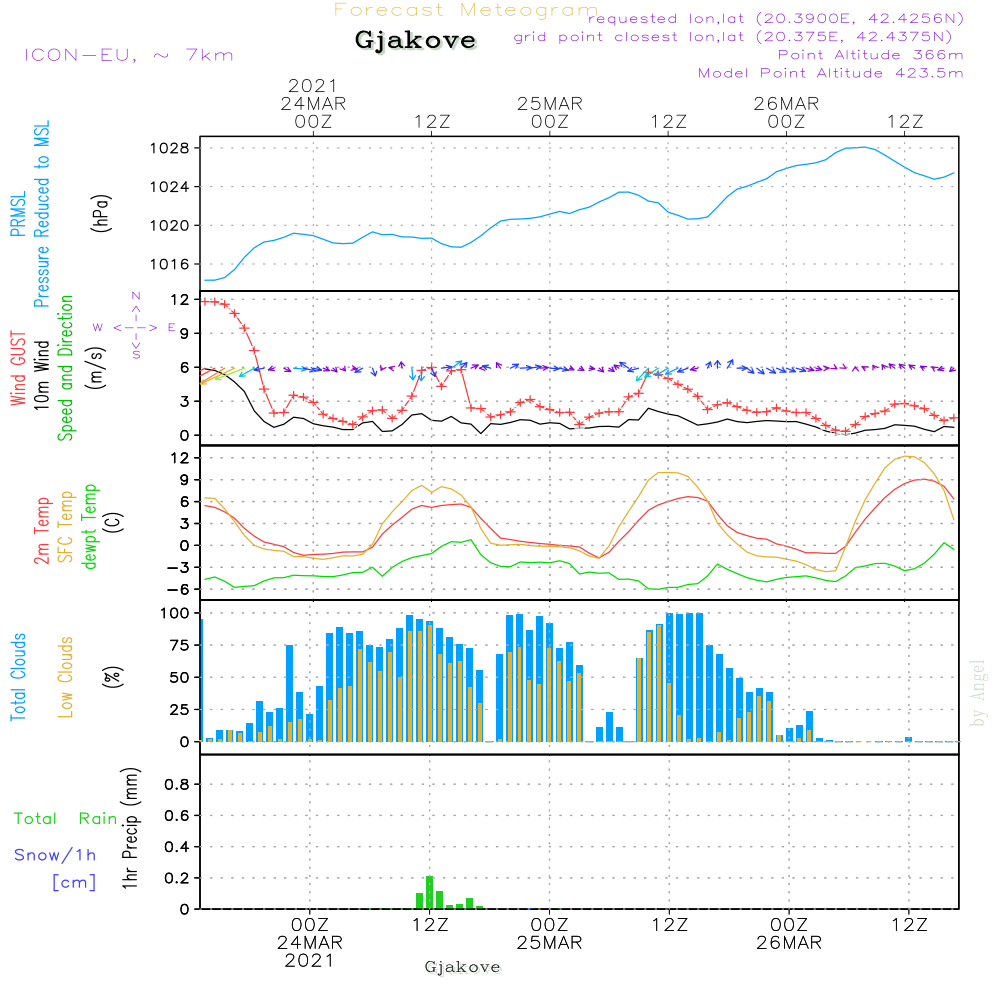
Task: Click the blue "Total Clouds" label
Action: [x=18, y=677]
